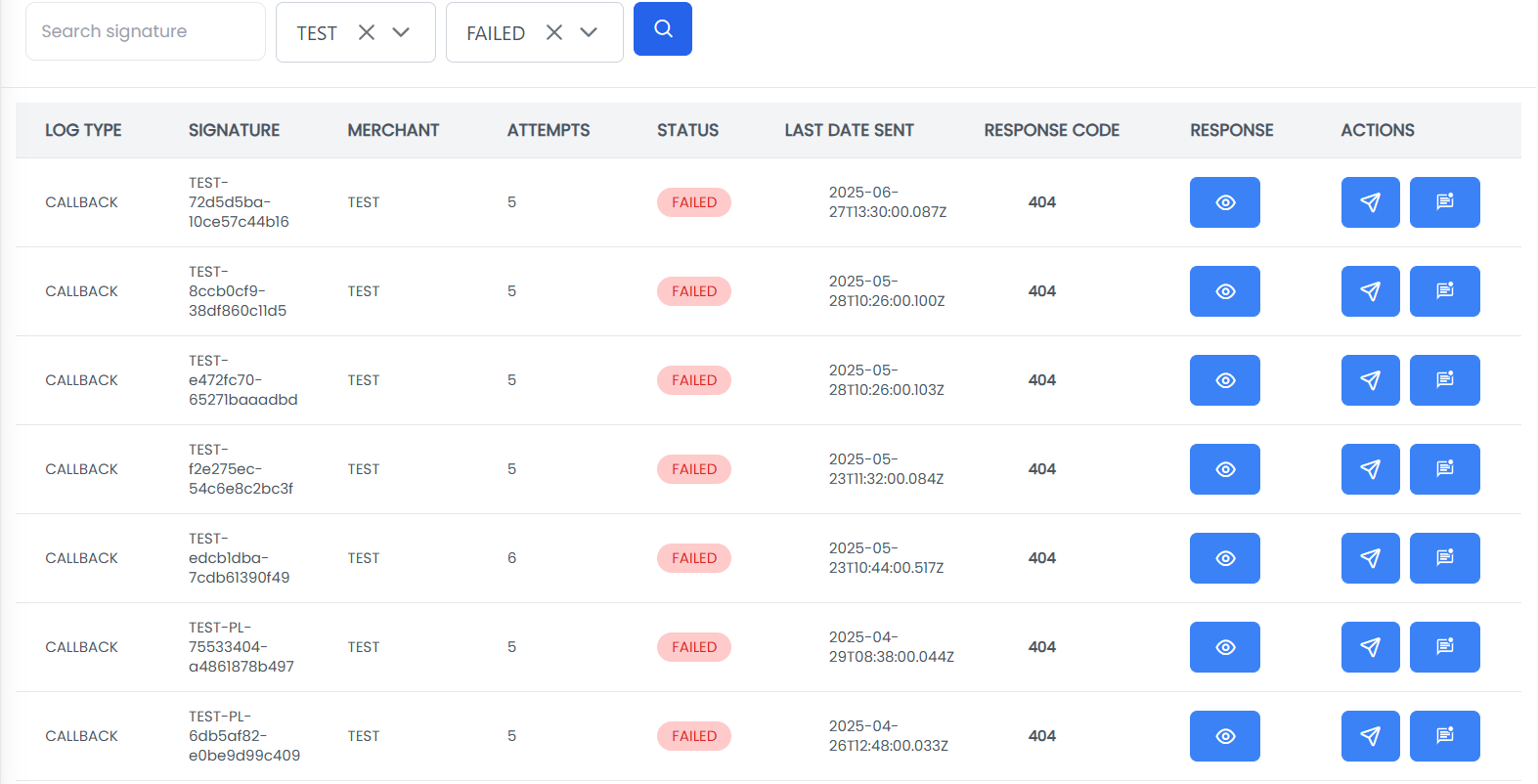Click merchant TEST in TEST-e472fc70 row
The width and height of the screenshot is (1538, 784).
[364, 380]
